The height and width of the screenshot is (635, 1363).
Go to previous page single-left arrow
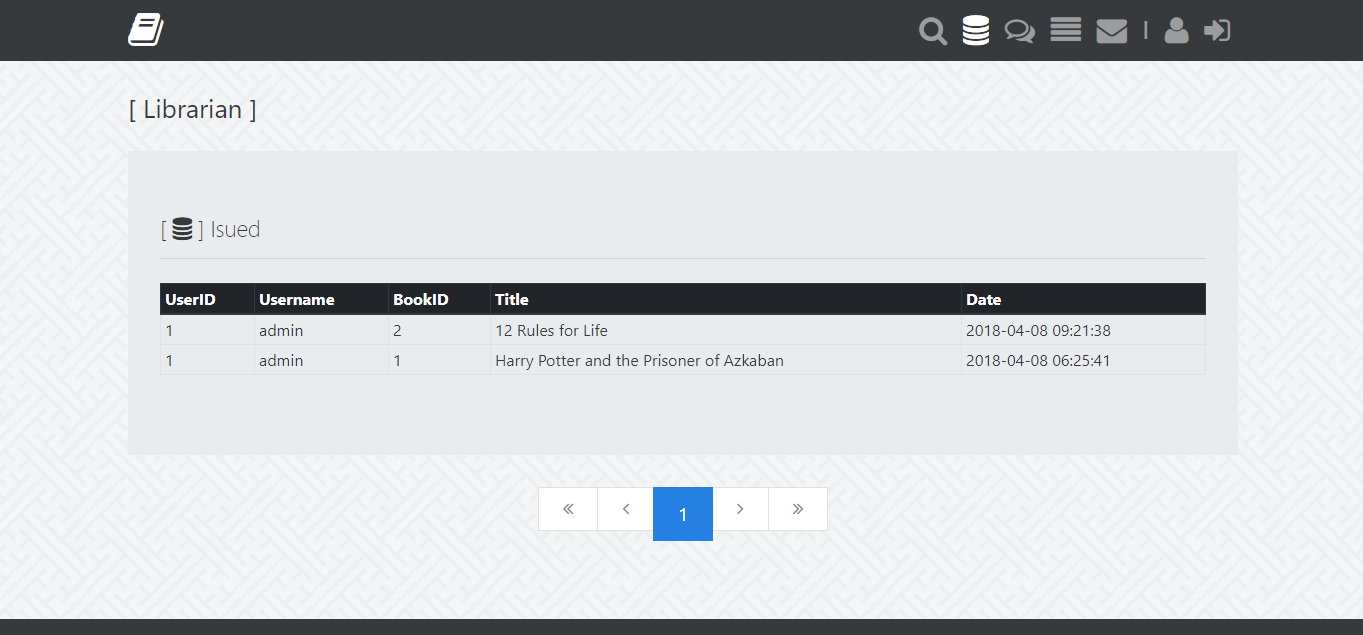click(626, 509)
